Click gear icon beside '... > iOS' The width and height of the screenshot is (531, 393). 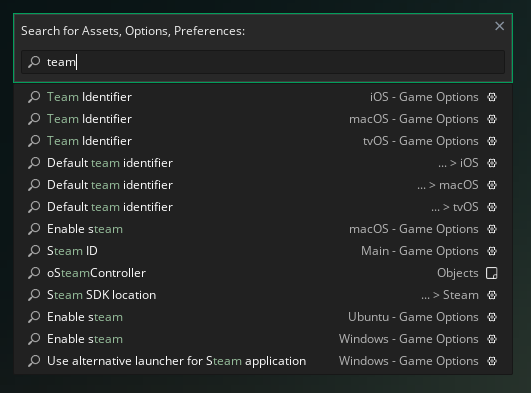click(492, 163)
